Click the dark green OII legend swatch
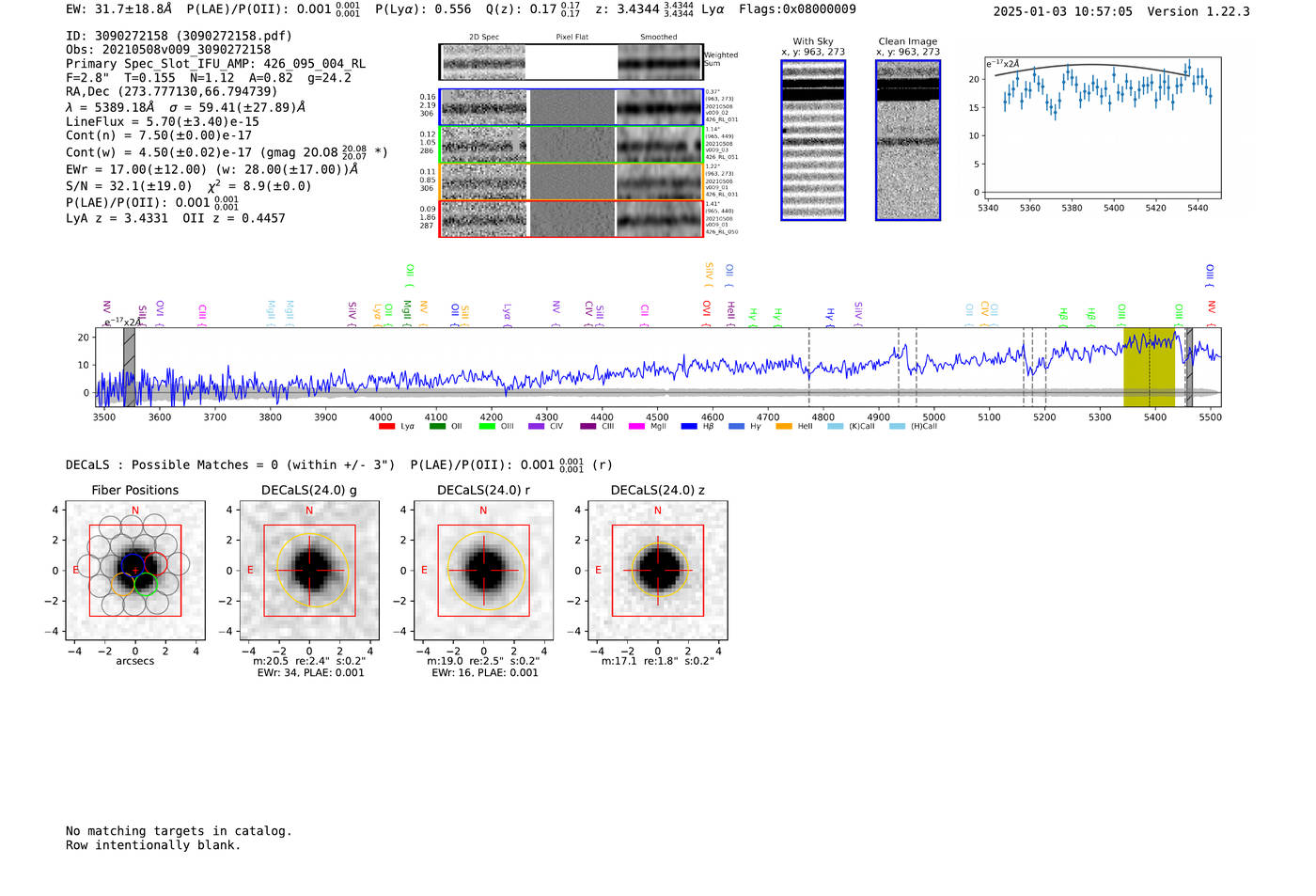 437,426
